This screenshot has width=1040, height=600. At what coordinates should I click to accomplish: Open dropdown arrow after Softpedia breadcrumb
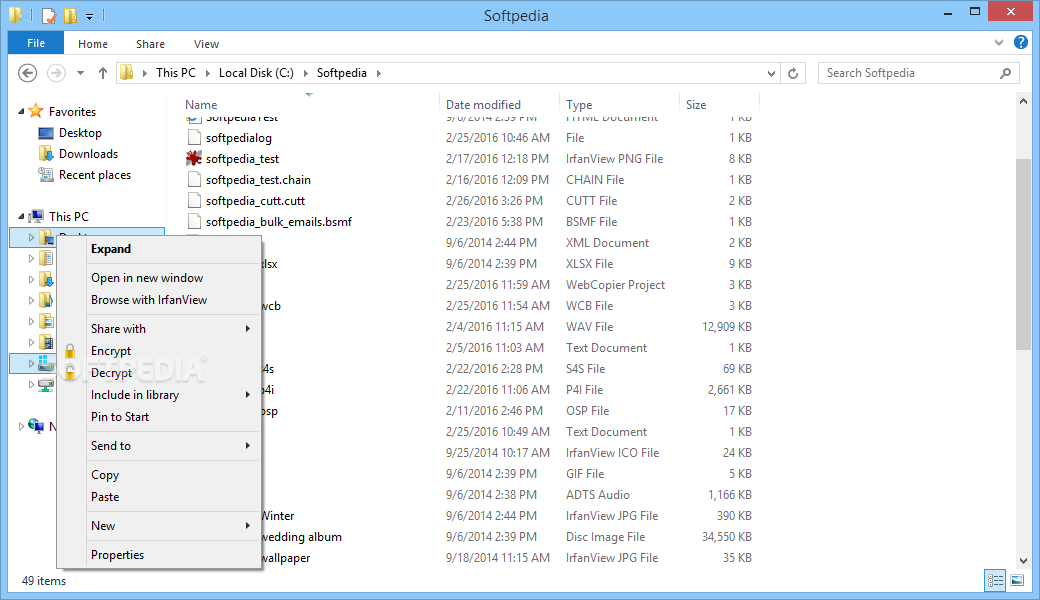coord(379,73)
